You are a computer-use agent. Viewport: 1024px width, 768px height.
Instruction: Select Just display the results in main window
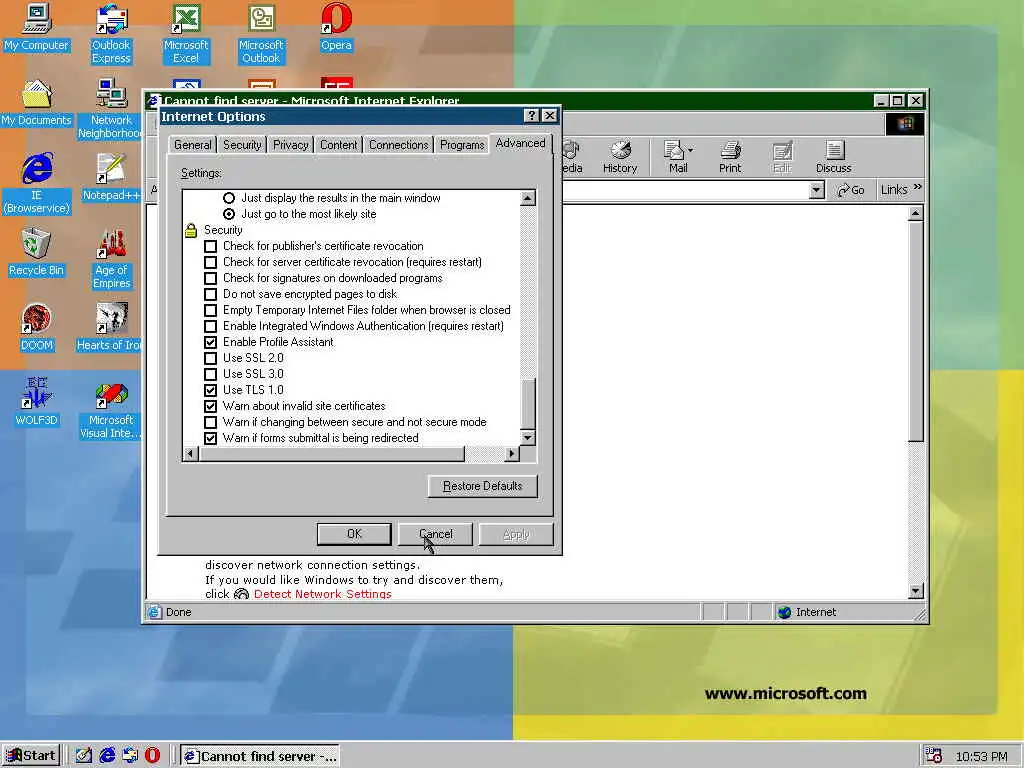click(x=229, y=198)
